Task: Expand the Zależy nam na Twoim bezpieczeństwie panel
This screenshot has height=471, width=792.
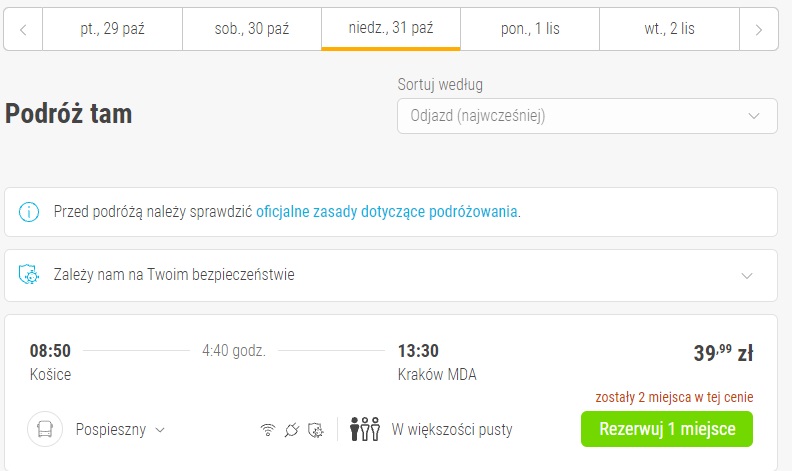Action: (390, 275)
